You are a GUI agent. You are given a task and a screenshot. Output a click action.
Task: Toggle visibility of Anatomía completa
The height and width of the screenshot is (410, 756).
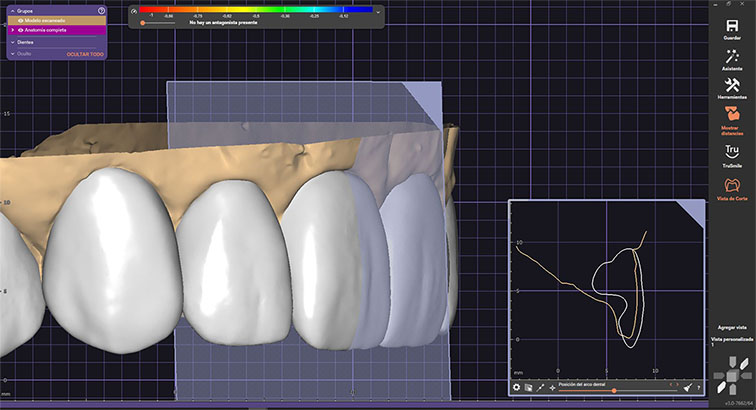(x=20, y=31)
